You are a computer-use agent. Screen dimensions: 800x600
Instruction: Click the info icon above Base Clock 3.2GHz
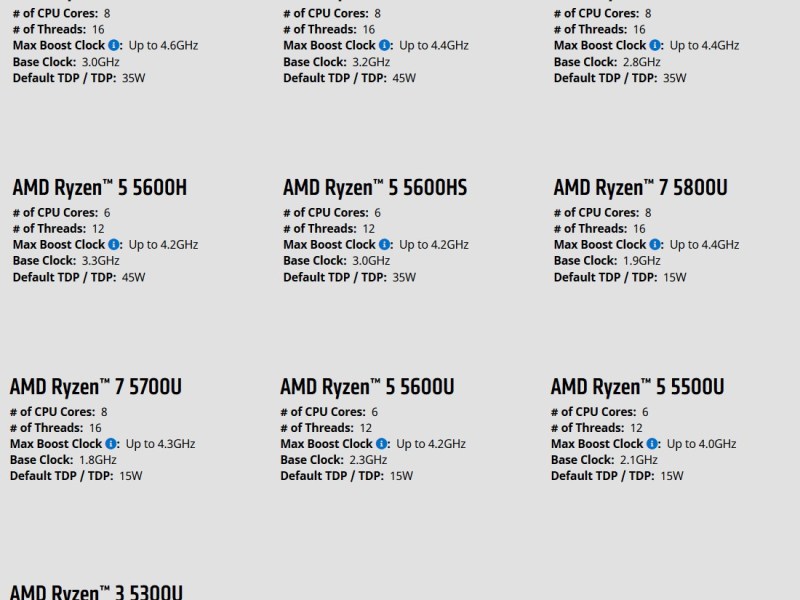tap(384, 46)
